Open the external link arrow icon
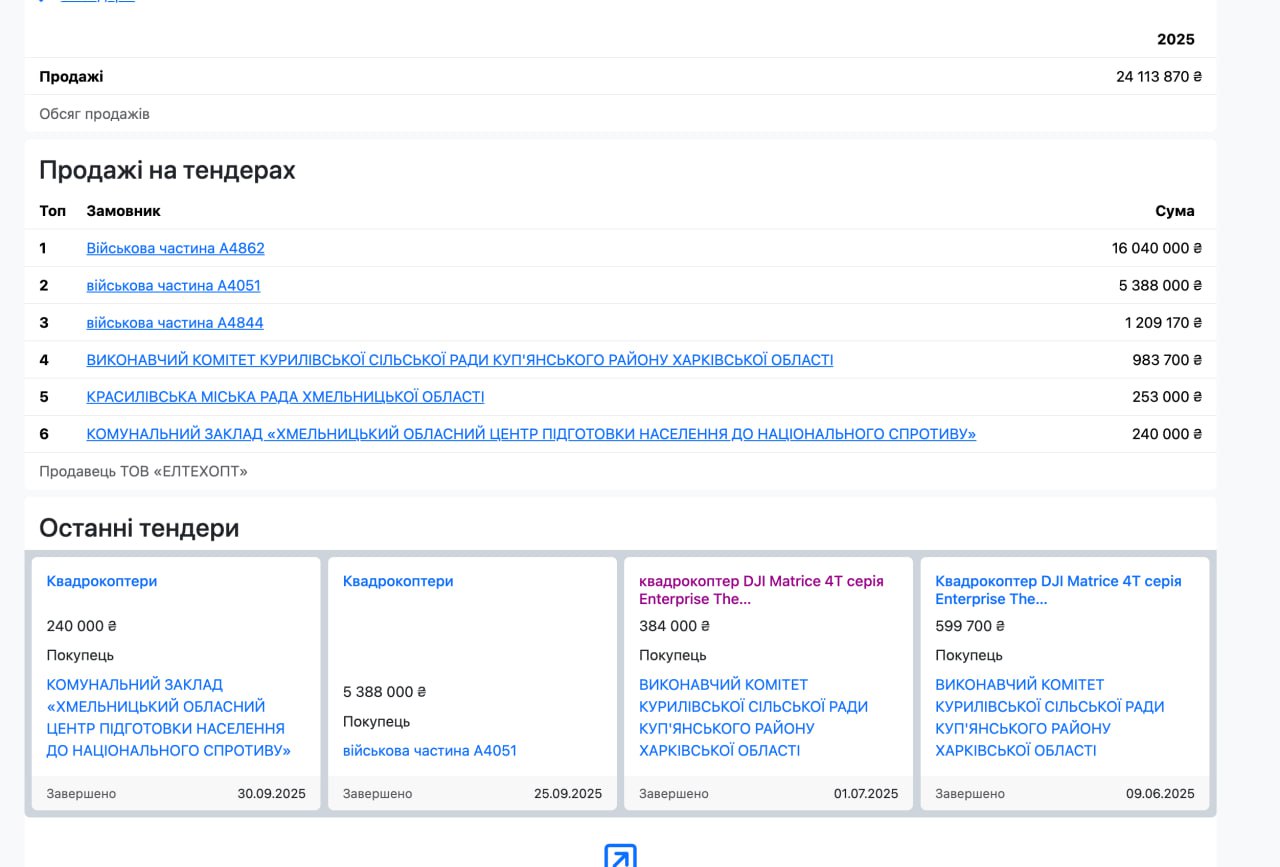 [620, 856]
